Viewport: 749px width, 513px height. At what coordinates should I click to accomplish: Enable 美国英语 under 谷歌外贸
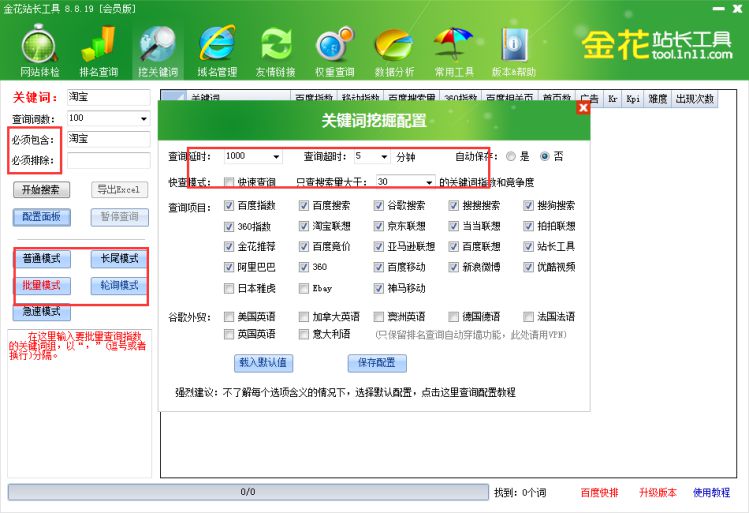pyautogui.click(x=229, y=317)
